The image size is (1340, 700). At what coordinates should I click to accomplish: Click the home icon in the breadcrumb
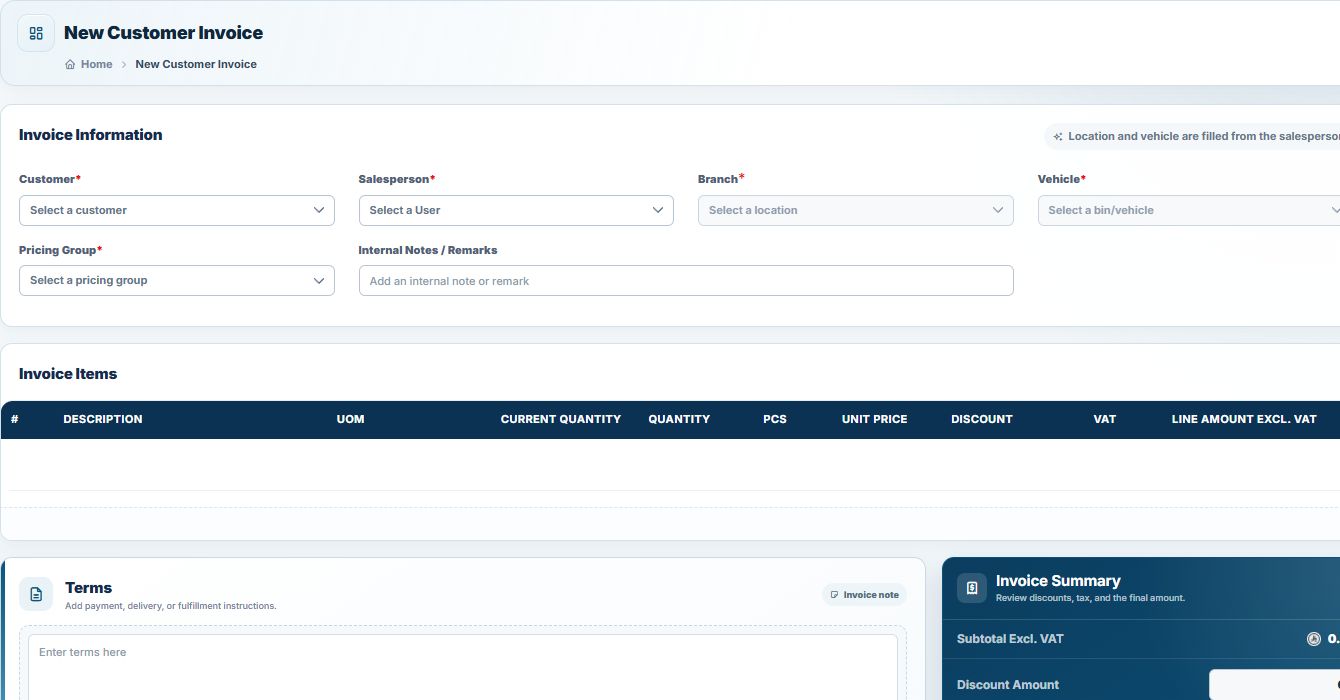tap(70, 64)
